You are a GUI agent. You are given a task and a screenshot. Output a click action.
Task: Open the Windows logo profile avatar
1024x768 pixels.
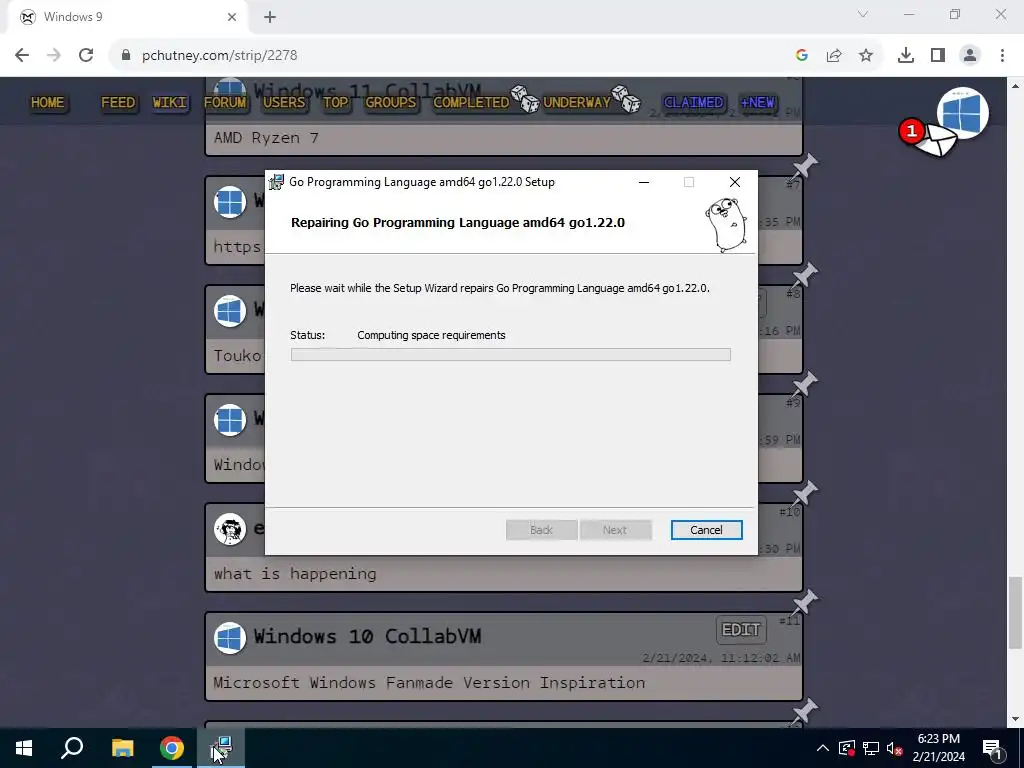(x=963, y=113)
